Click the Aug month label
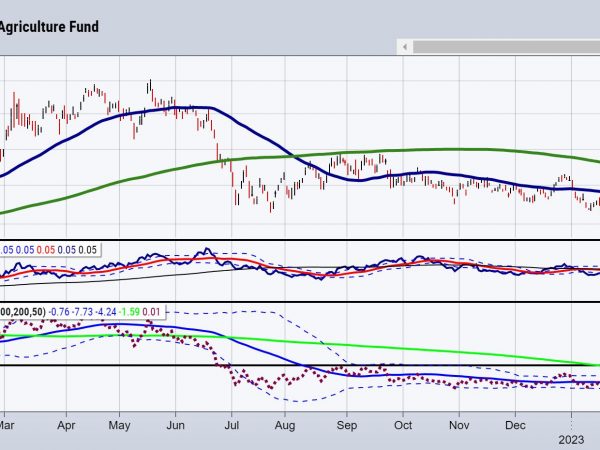 [285, 425]
